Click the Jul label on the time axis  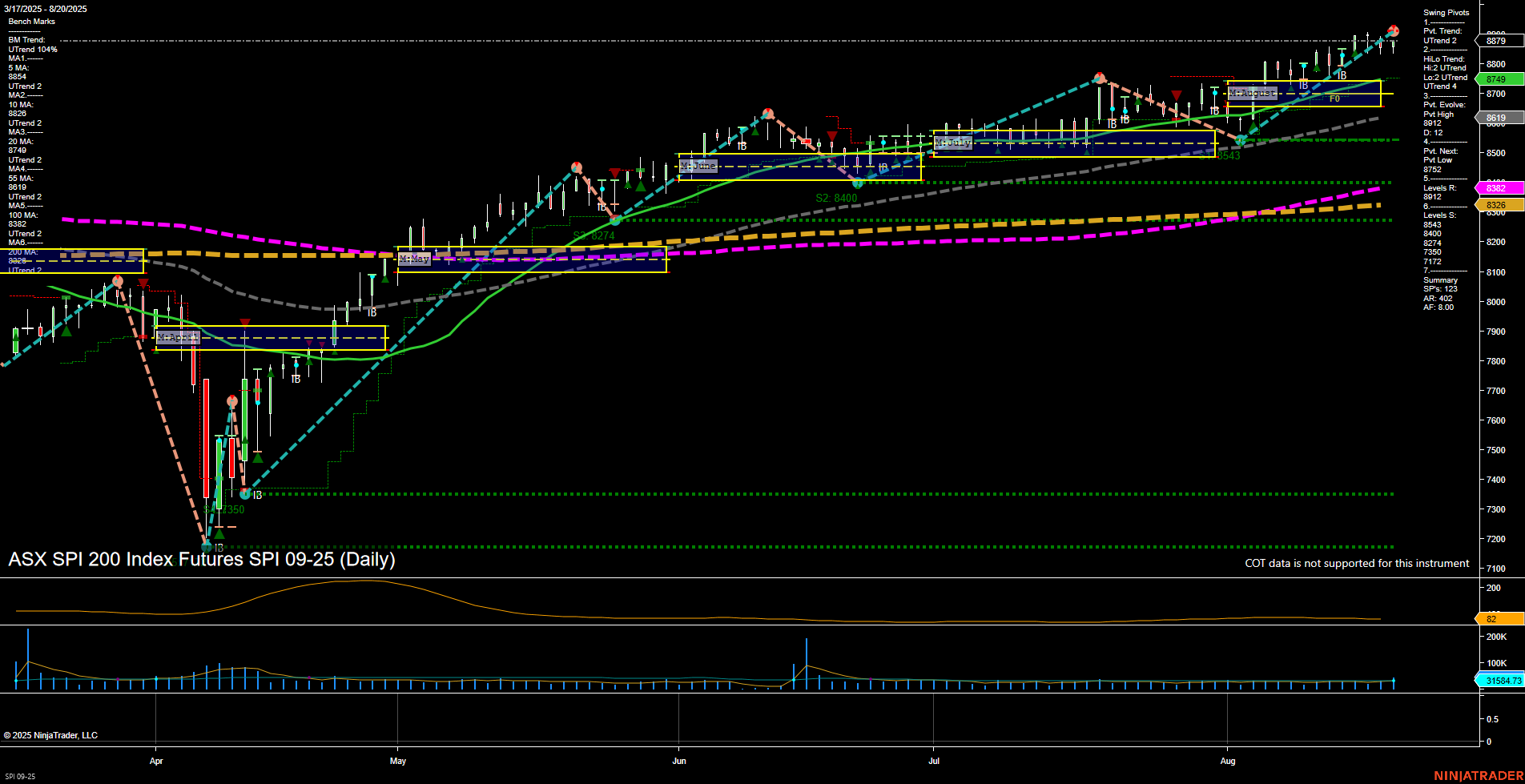[934, 761]
